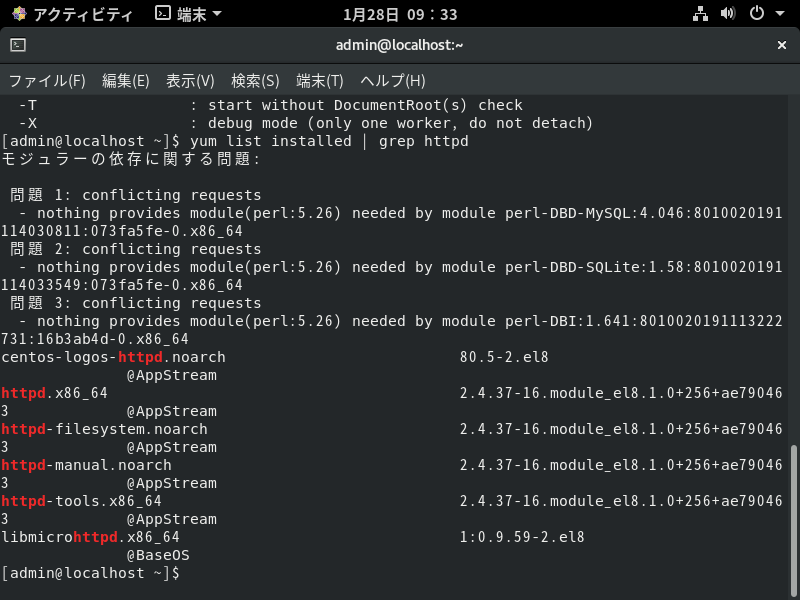Click the terminal icon beside 端末 in the top bar
Image resolution: width=800 pixels, height=600 pixels.
pyautogui.click(x=162, y=13)
